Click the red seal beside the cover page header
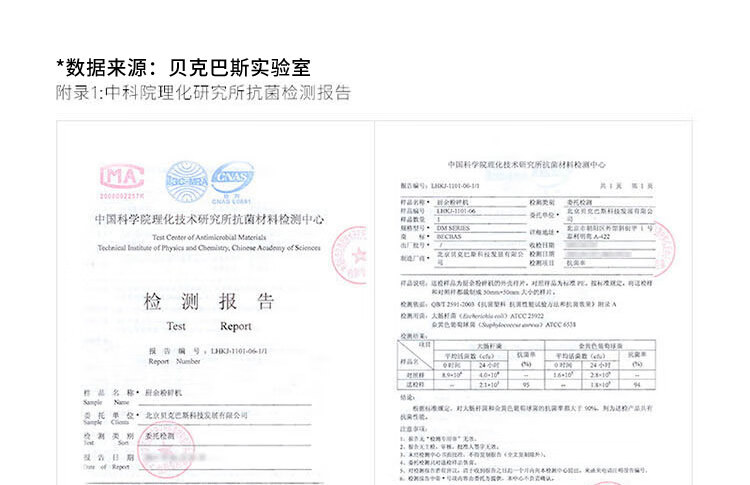The width and height of the screenshot is (750, 485). 349,255
